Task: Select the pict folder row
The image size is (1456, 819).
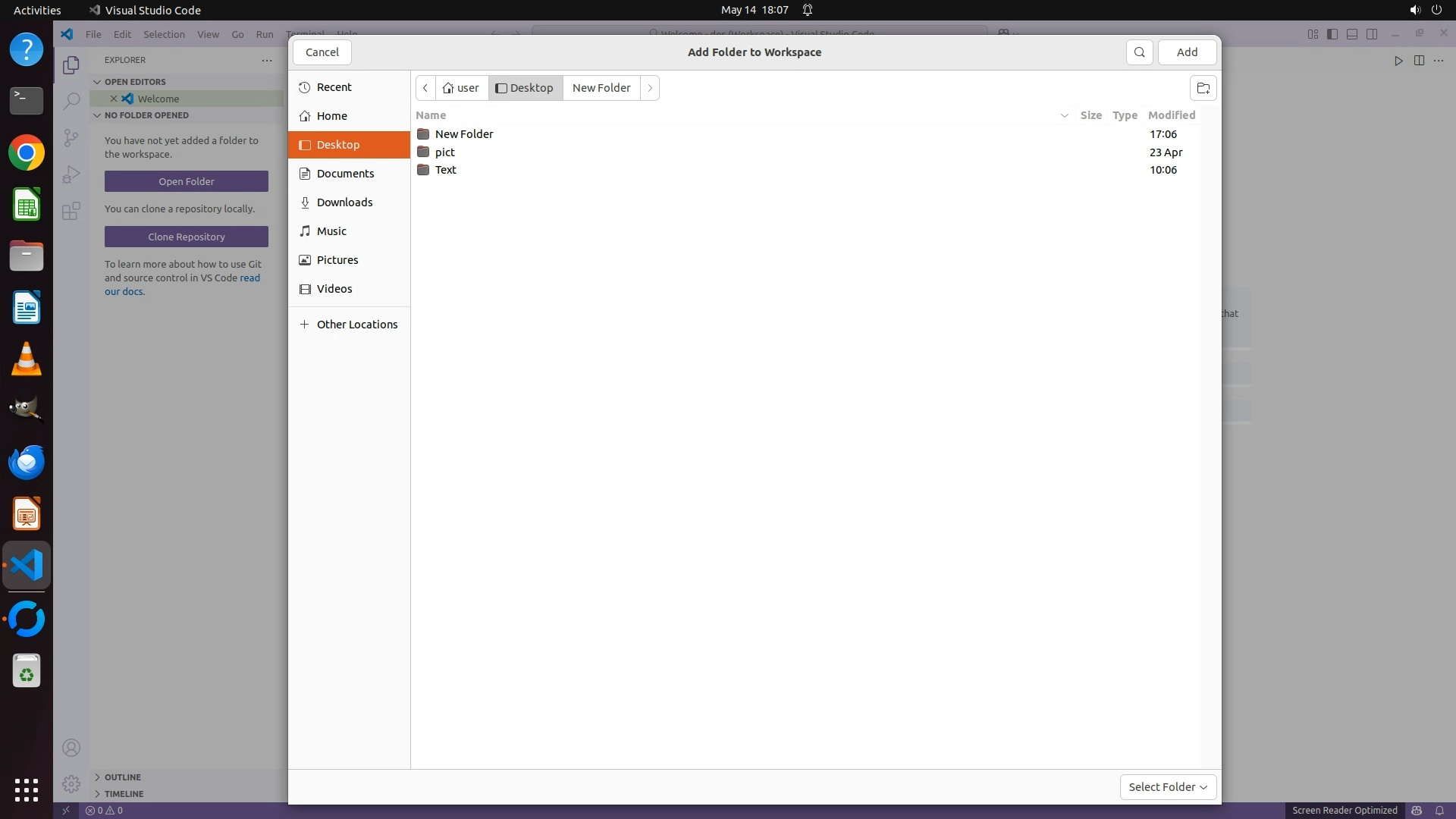Action: point(445,152)
